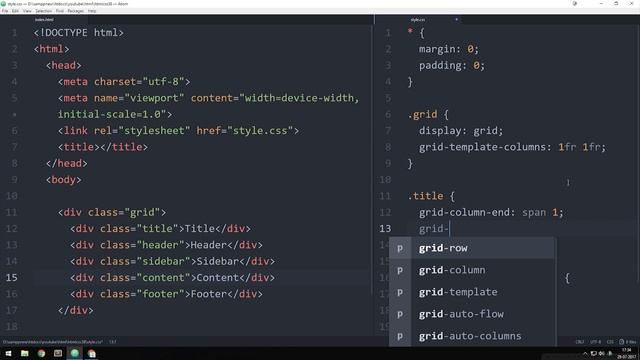Click line number 13 in style.css gutter
The image size is (640, 360).
point(385,229)
